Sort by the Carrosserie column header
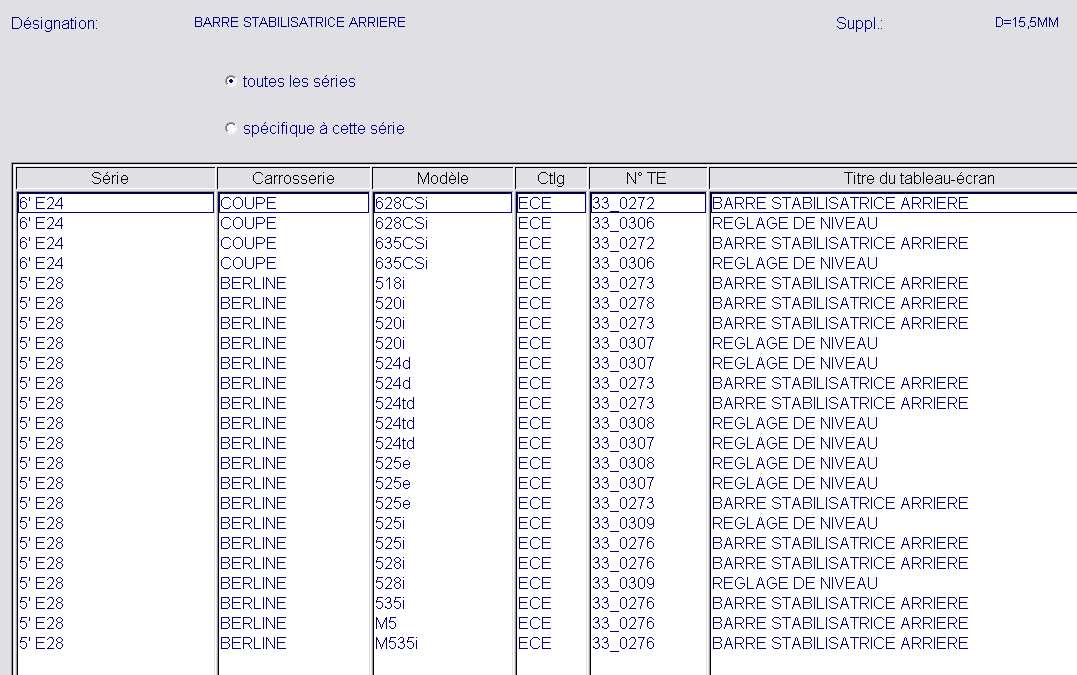1077x675 pixels. pos(293,178)
